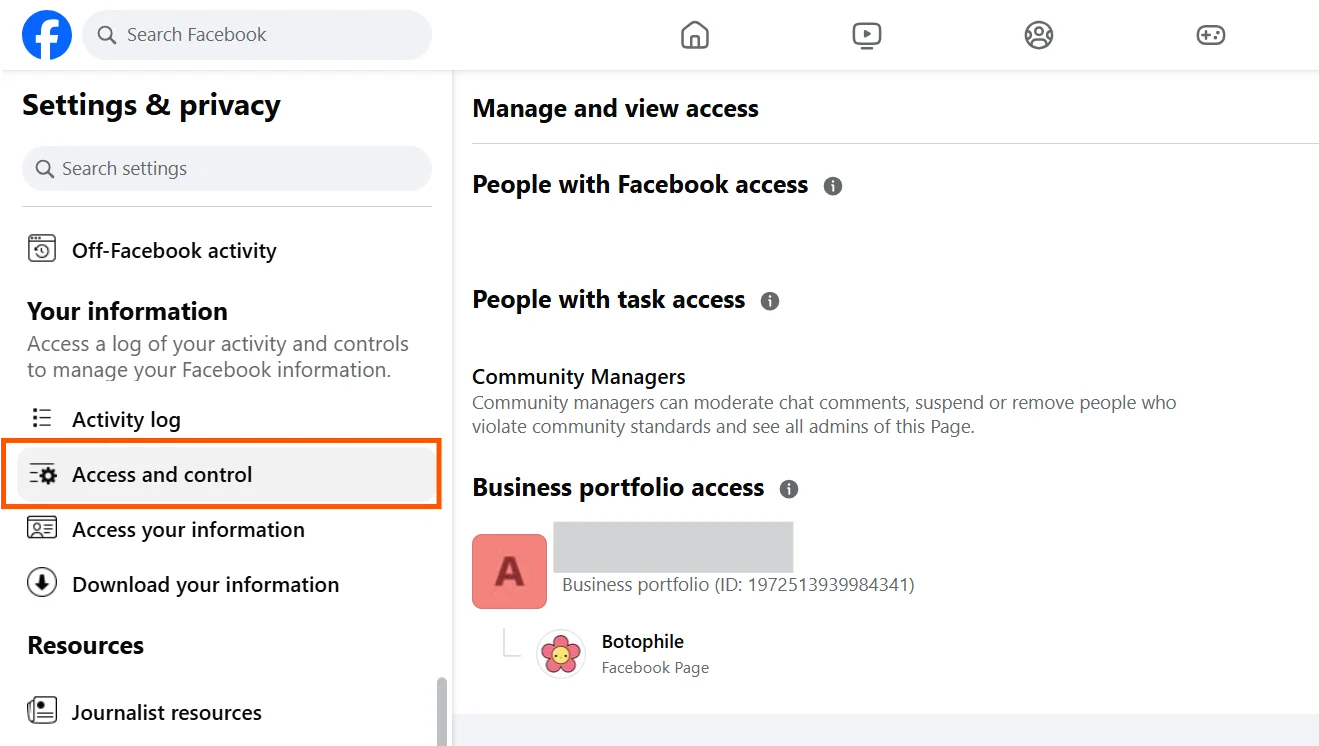Click the Download your information arrow icon

41,584
